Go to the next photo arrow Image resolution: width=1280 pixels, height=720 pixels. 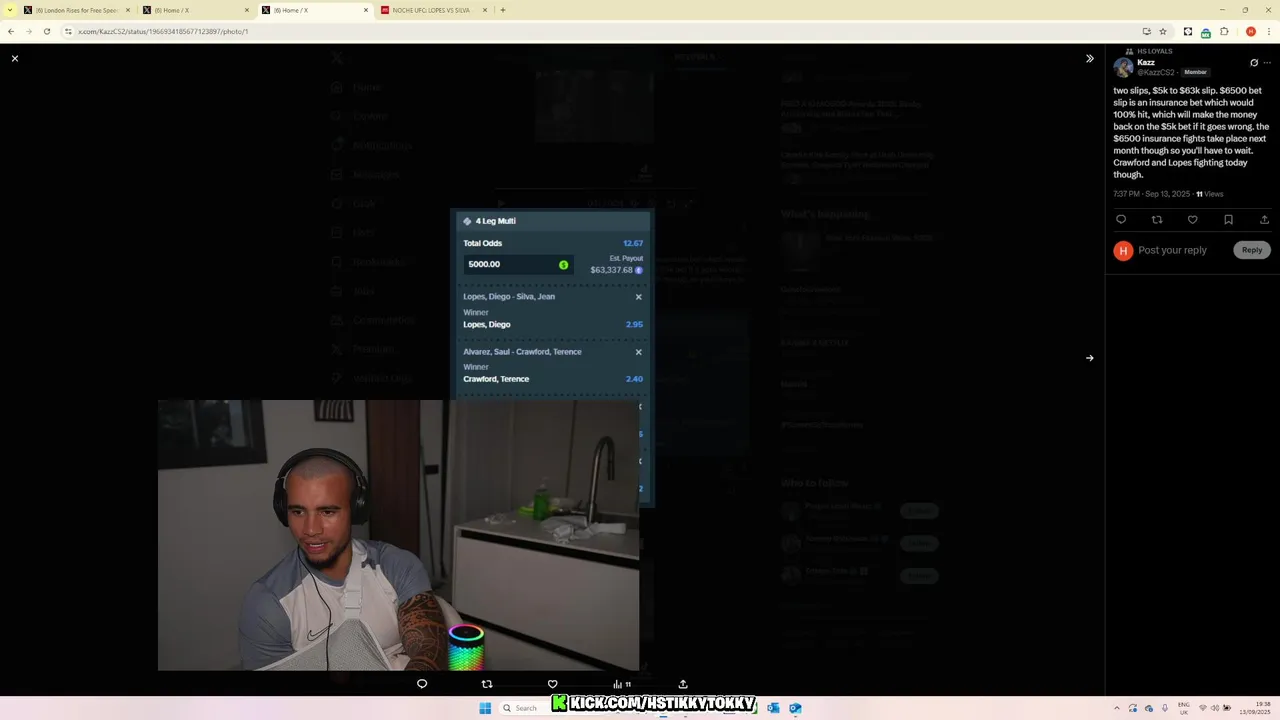point(1090,358)
